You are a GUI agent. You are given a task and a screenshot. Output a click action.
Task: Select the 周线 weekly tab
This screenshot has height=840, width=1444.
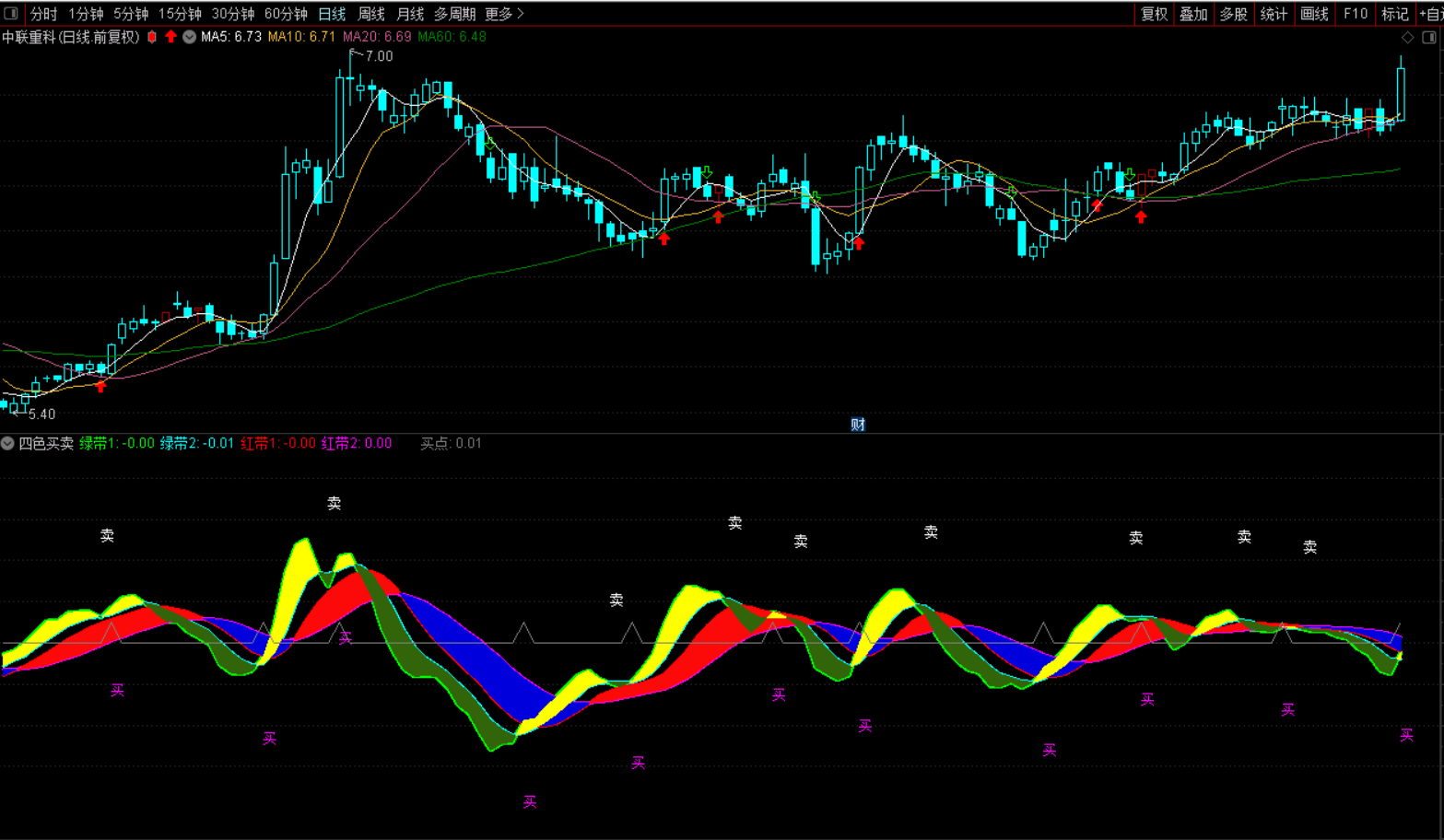point(371,14)
